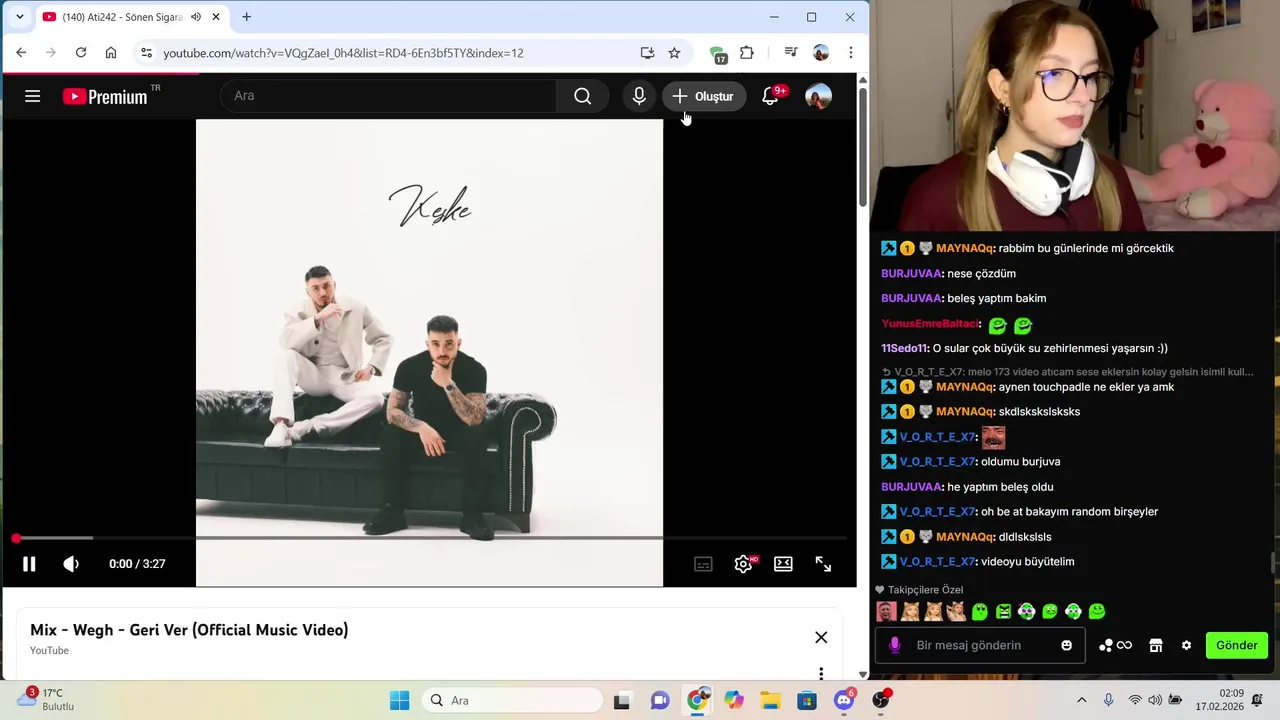Click chat panel scrollbar
This screenshot has width=1280, height=720.
coord(1273,563)
